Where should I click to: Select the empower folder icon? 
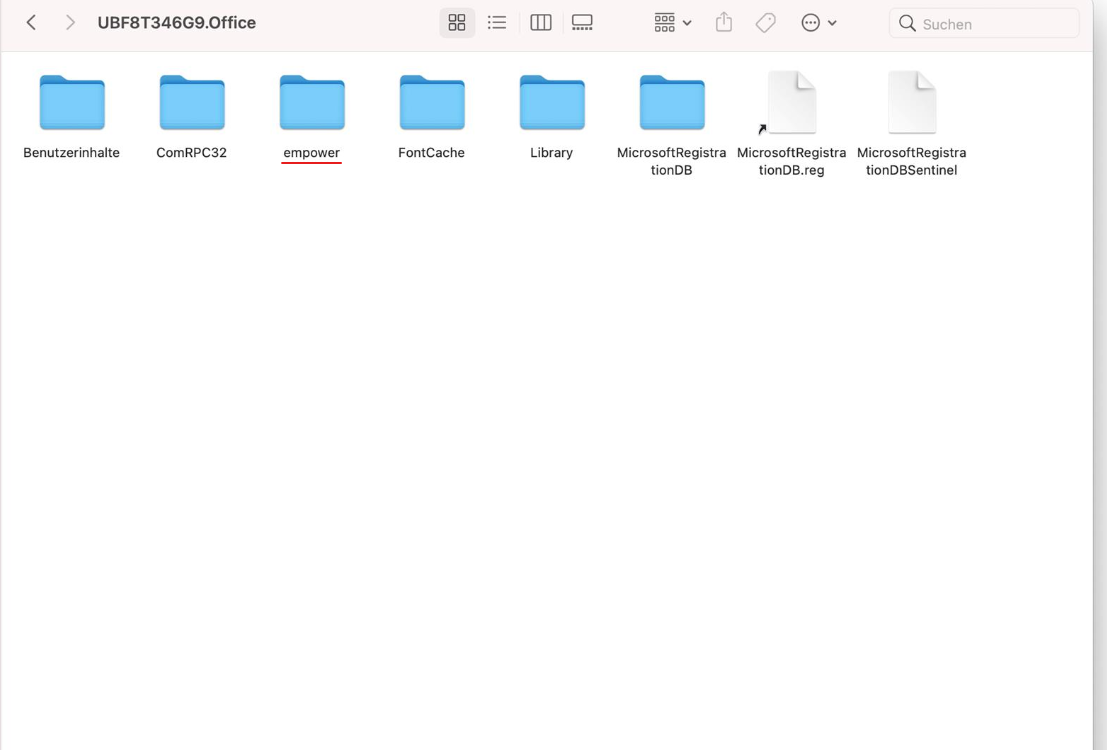(x=312, y=102)
